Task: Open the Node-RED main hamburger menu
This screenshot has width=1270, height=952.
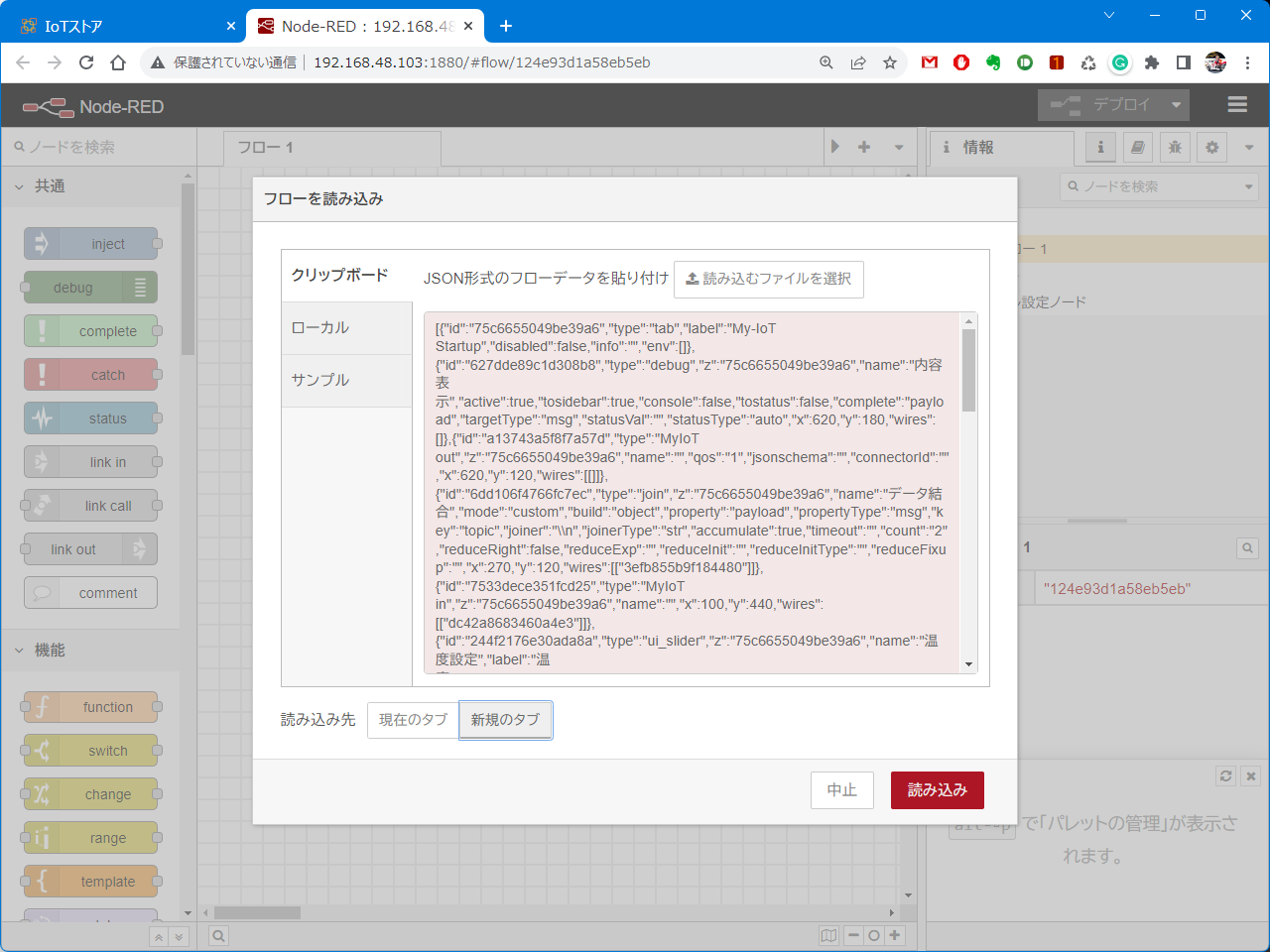Action: [x=1237, y=104]
